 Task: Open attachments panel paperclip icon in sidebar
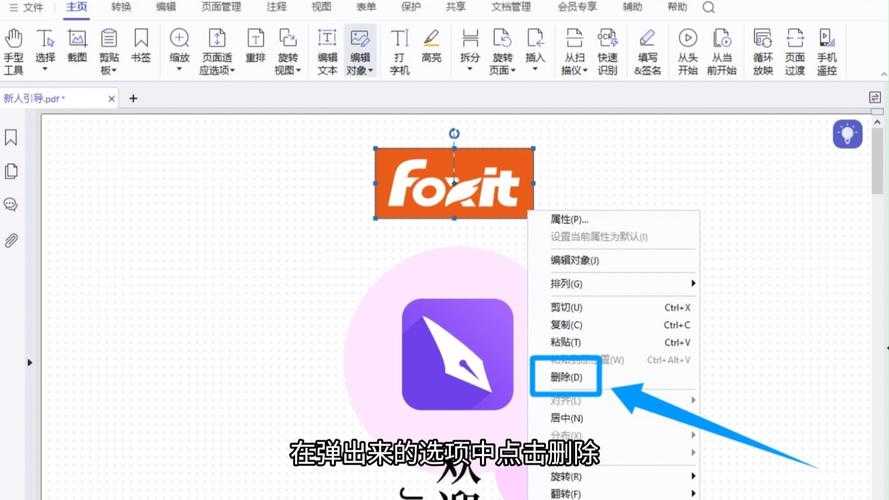(x=12, y=240)
